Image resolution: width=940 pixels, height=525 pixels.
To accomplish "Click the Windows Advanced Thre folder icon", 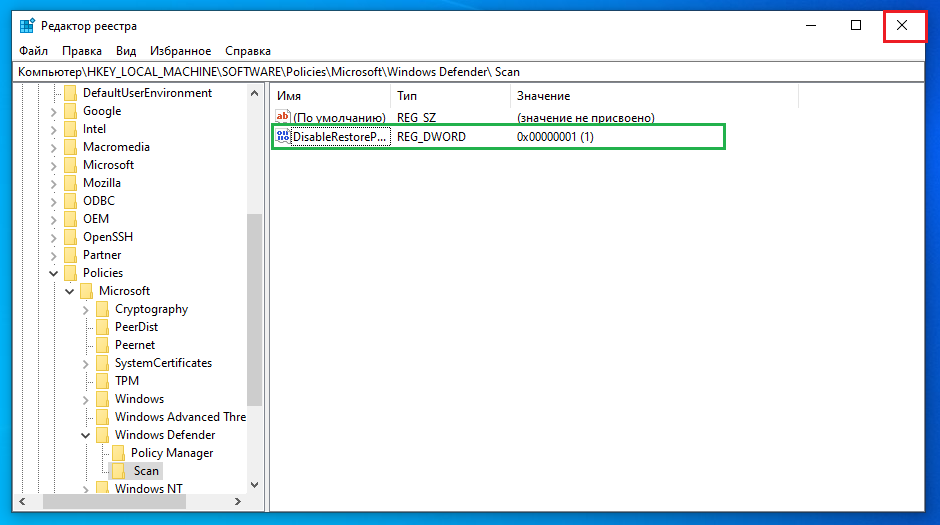I will pos(103,417).
